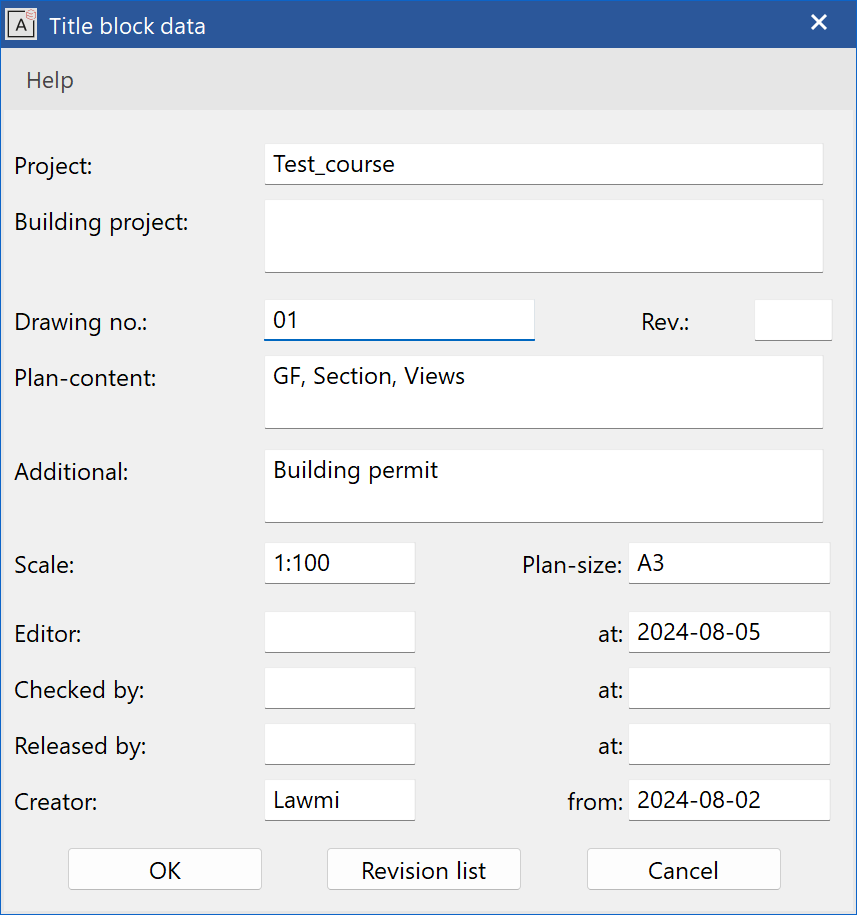Select the Drawing no. input field
Image resolution: width=857 pixels, height=915 pixels.
click(399, 320)
